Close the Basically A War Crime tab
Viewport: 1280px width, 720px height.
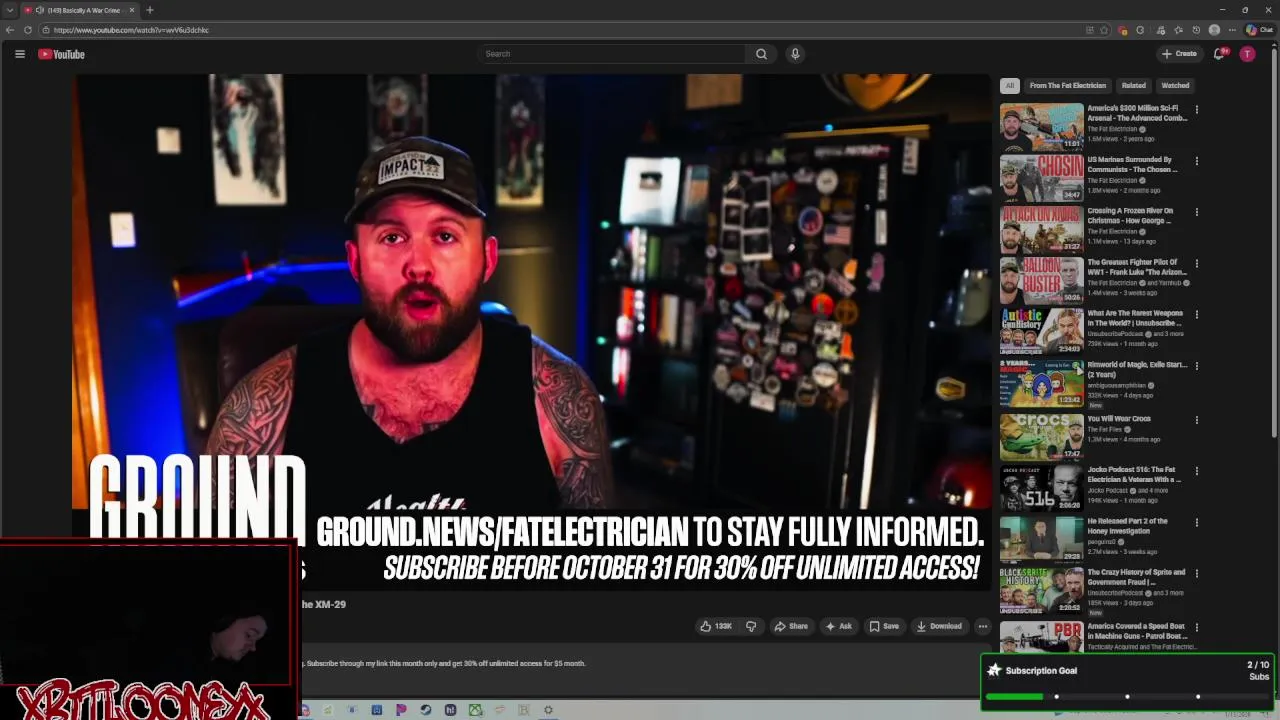point(131,10)
